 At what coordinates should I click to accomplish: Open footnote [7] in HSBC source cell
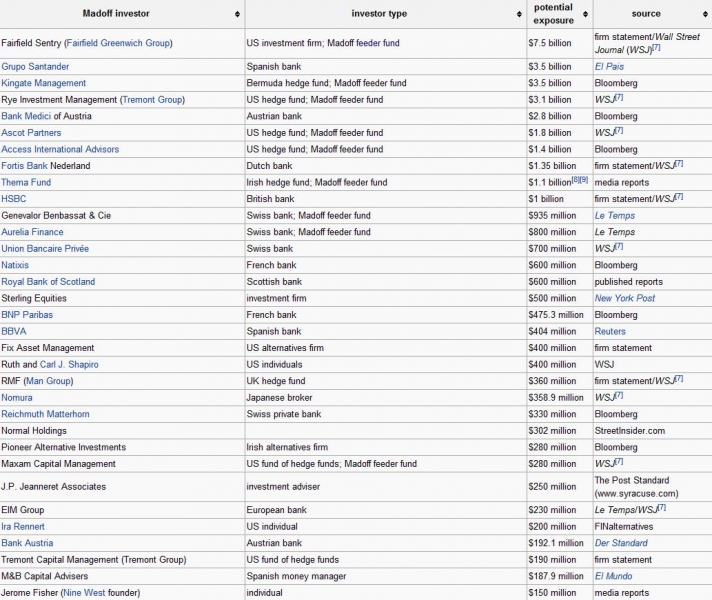[x=679, y=196]
